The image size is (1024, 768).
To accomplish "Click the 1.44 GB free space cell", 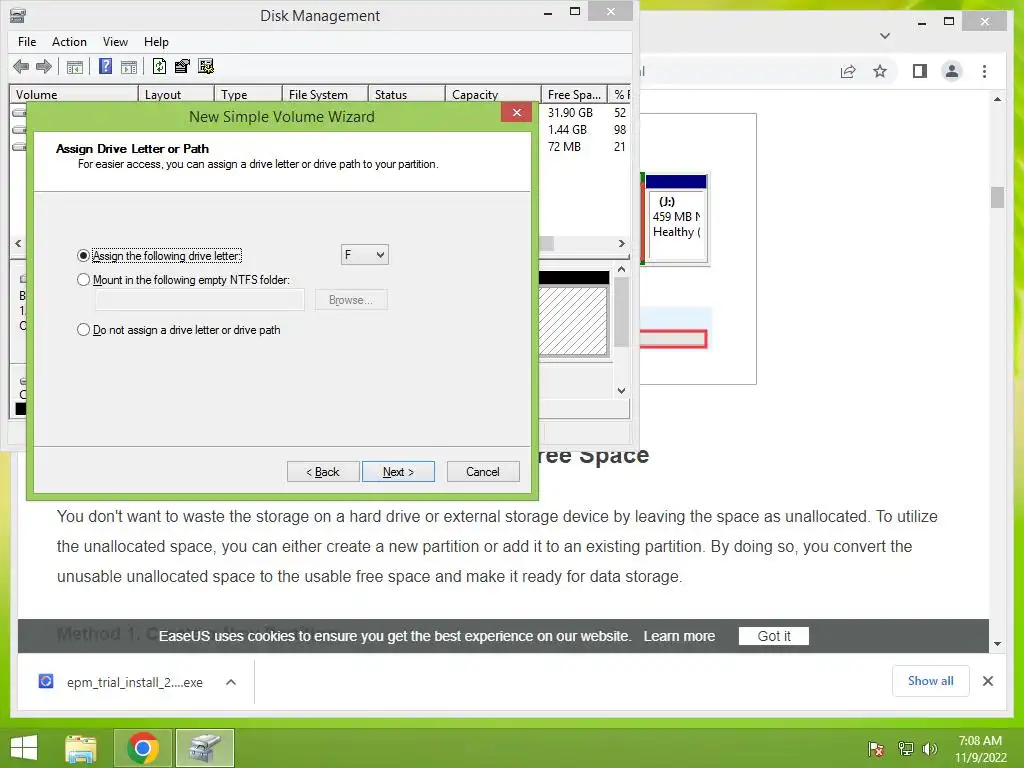I will click(568, 129).
